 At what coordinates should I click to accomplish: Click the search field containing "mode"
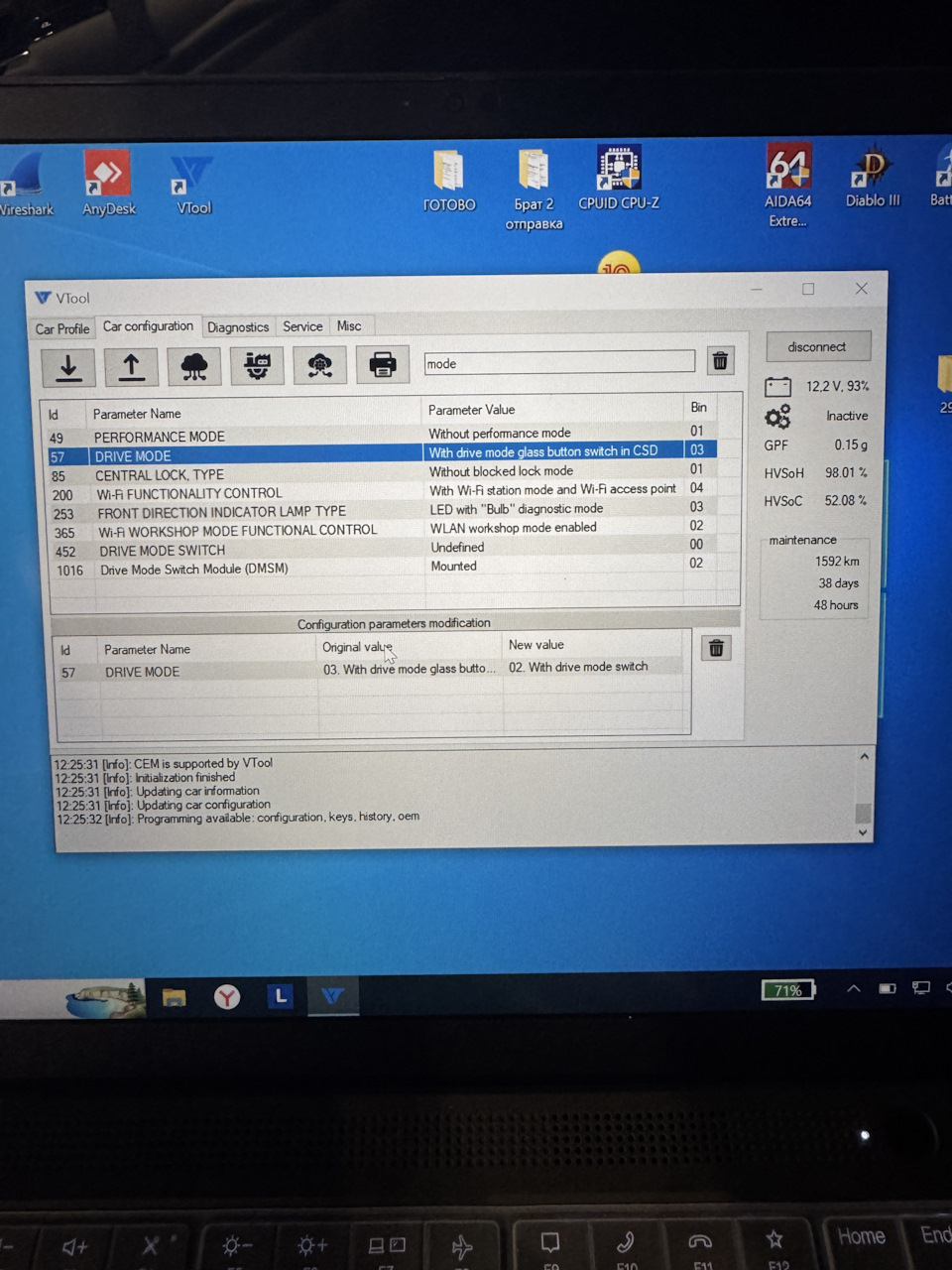click(x=559, y=362)
